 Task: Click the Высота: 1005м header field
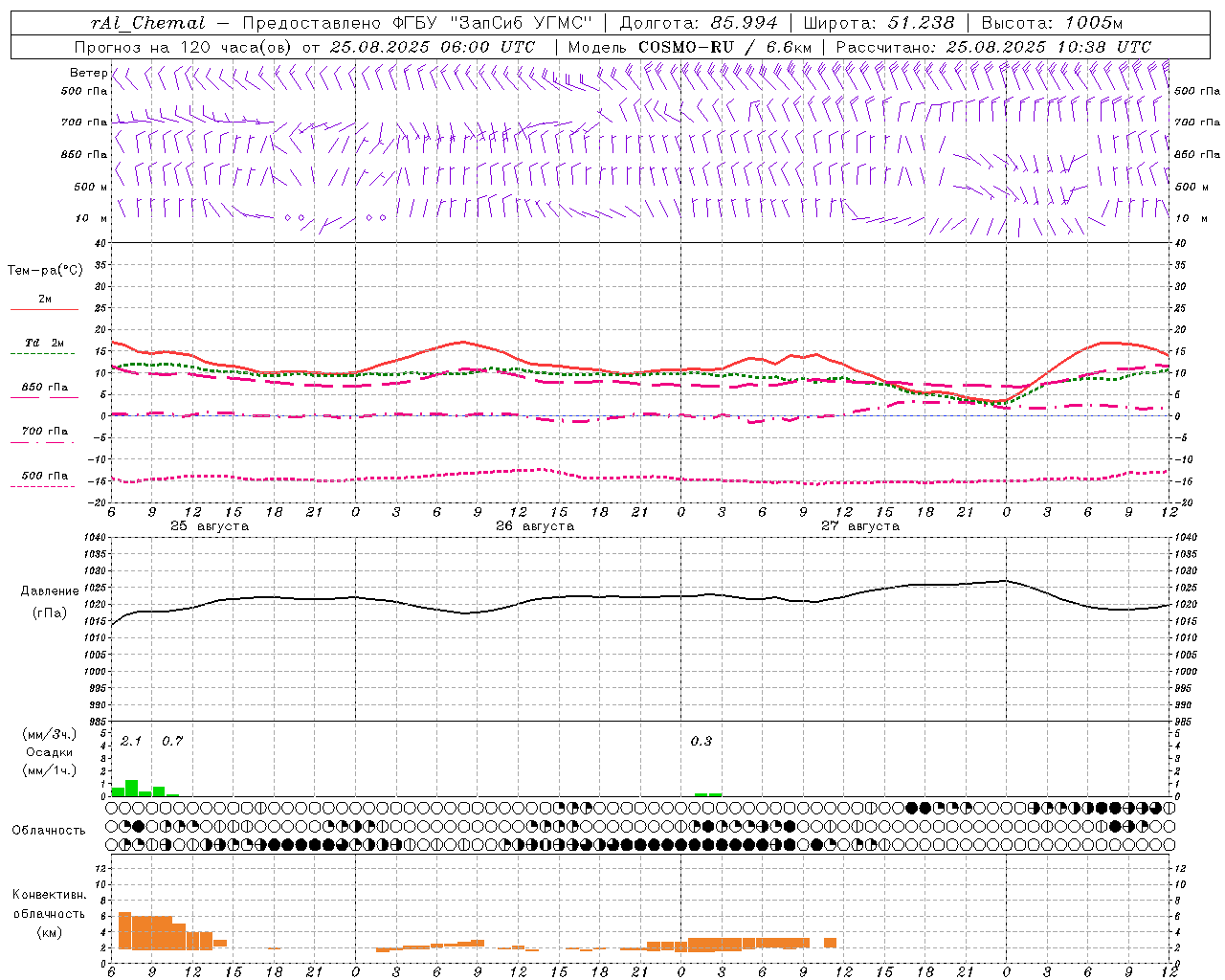(x=1053, y=23)
